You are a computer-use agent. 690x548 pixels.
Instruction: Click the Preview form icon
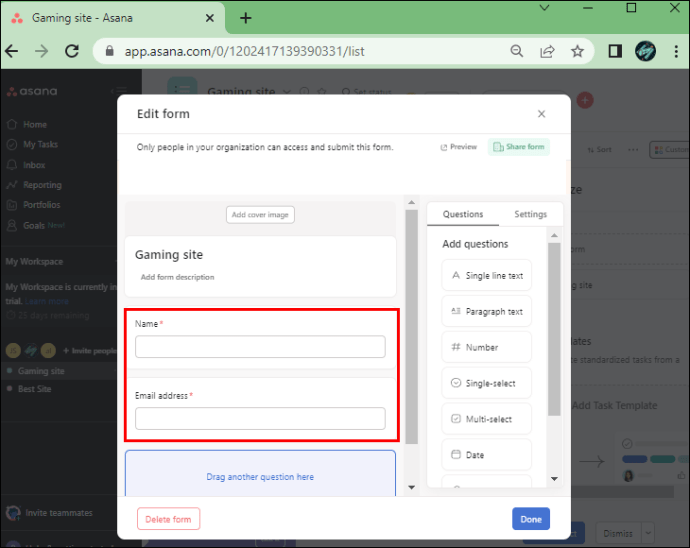tap(444, 147)
